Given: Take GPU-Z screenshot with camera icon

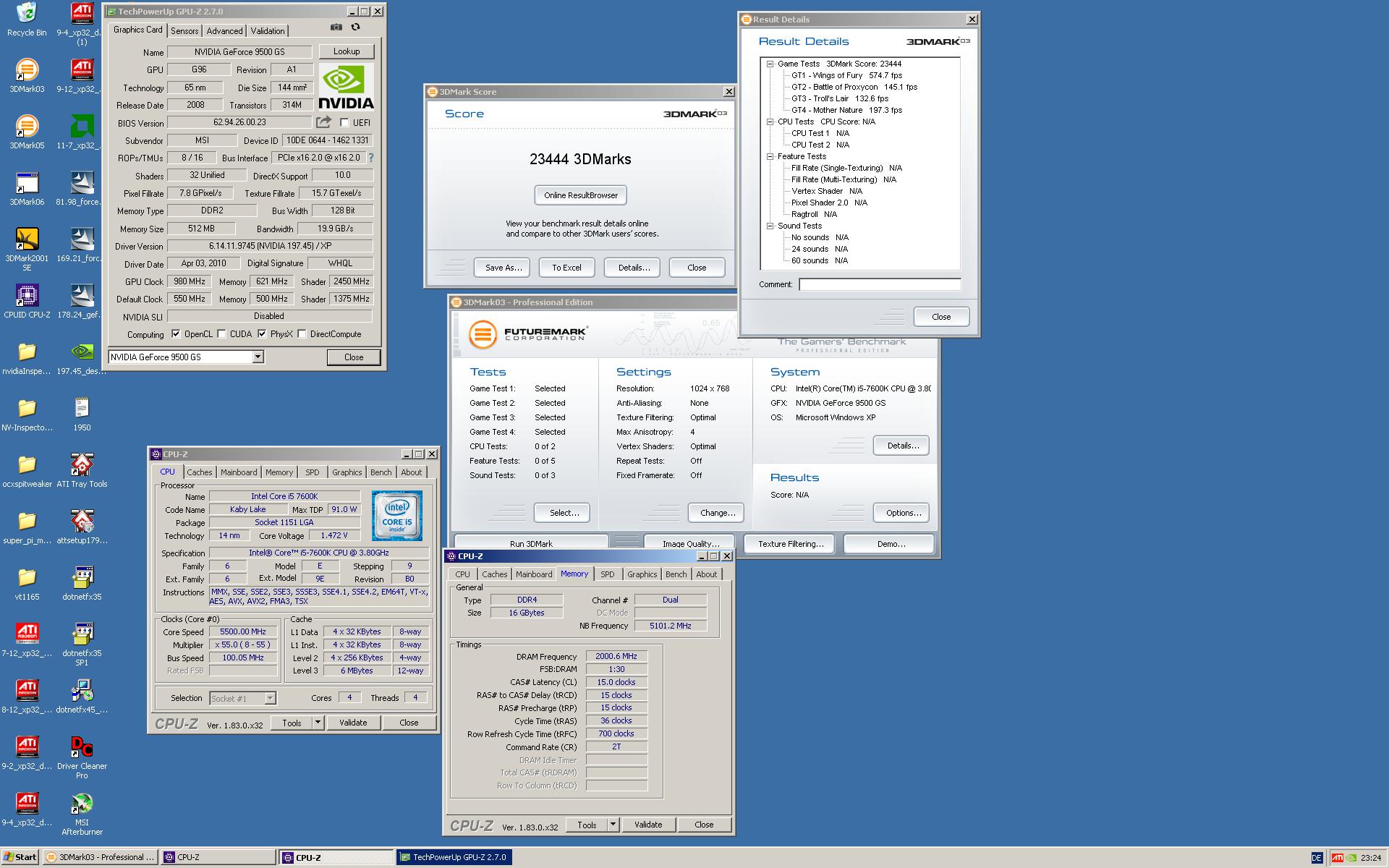Looking at the screenshot, I should (336, 27).
